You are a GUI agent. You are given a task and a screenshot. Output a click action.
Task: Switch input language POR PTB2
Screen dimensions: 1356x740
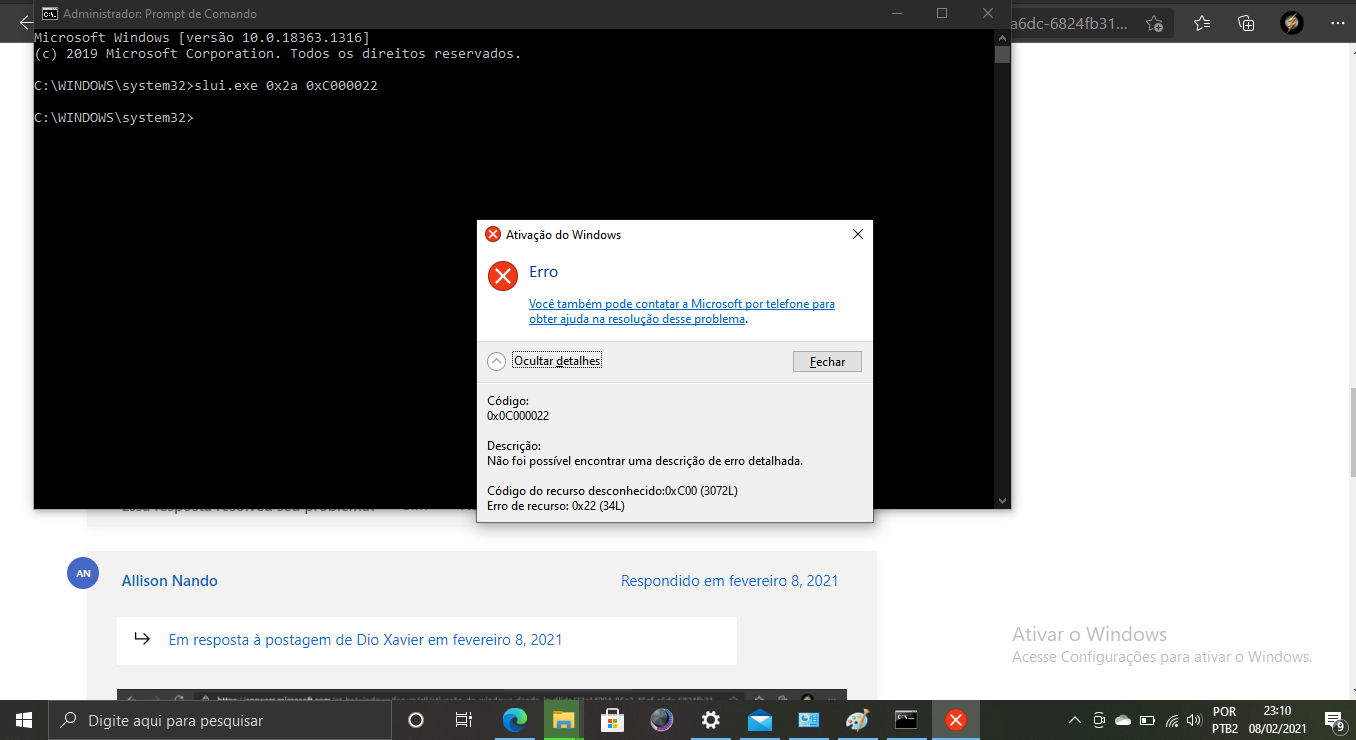[1224, 720]
